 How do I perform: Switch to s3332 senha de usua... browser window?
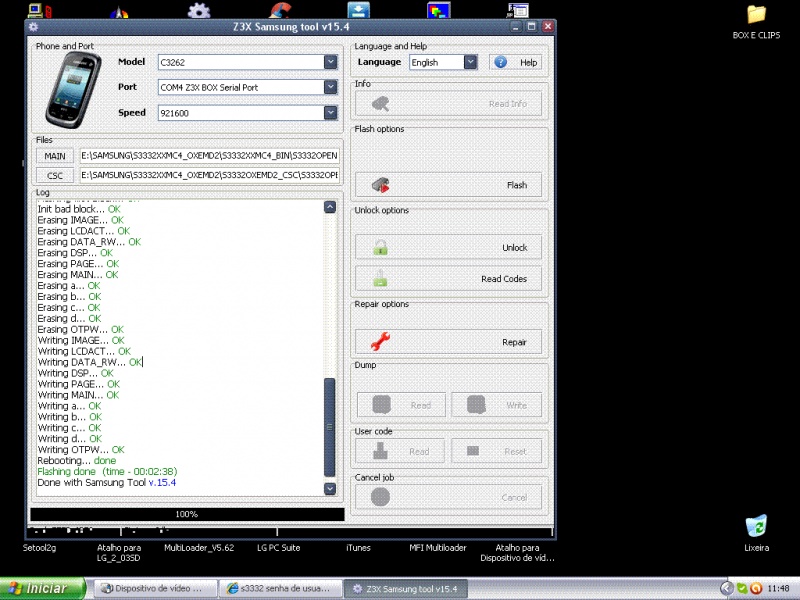pos(280,588)
